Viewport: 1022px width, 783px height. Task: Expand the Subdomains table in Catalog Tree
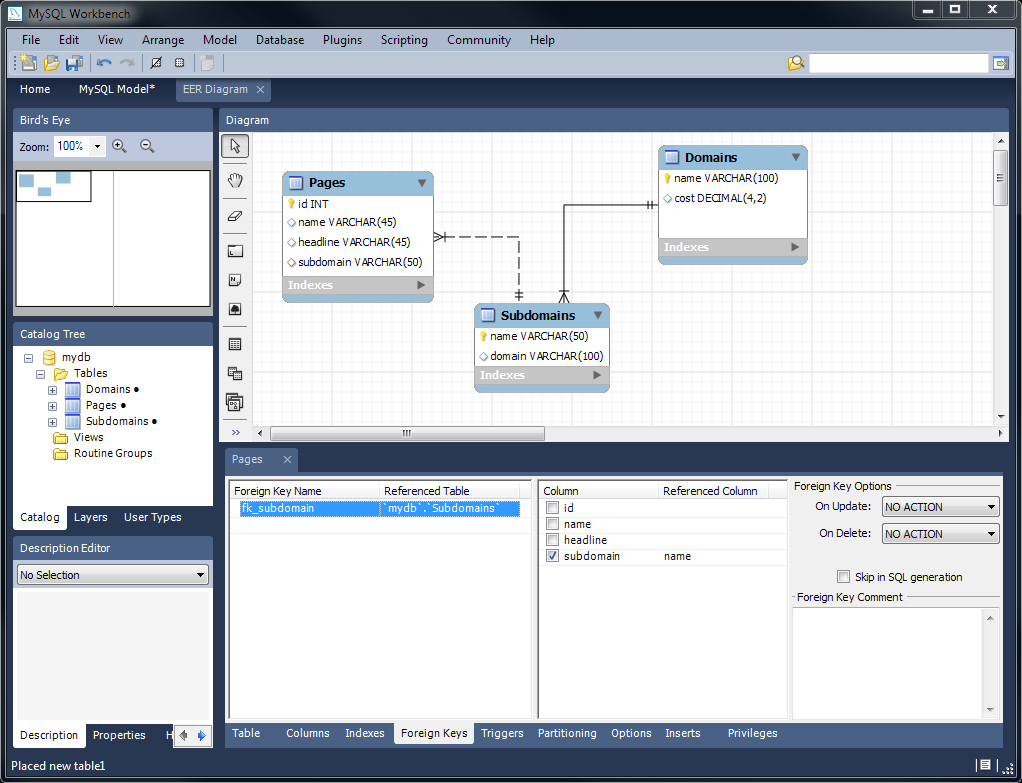[x=53, y=422]
